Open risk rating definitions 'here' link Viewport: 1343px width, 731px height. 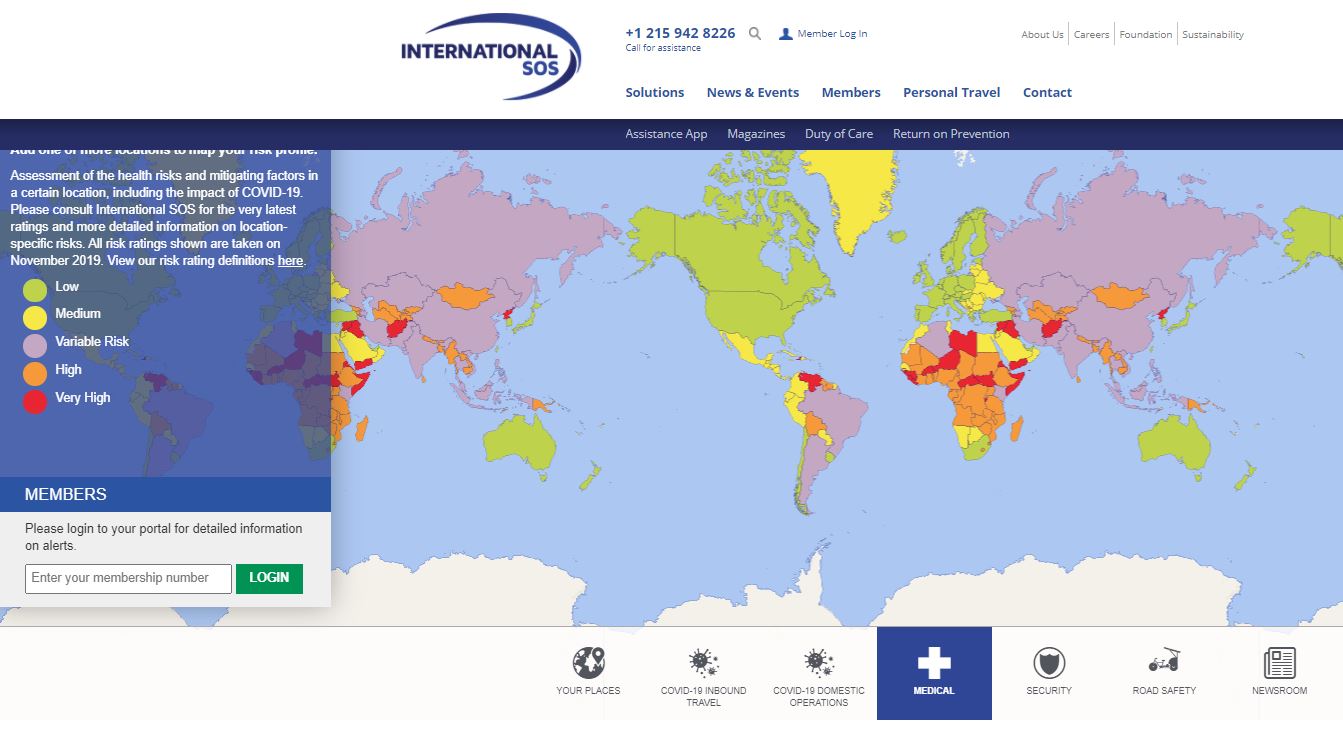coord(290,261)
